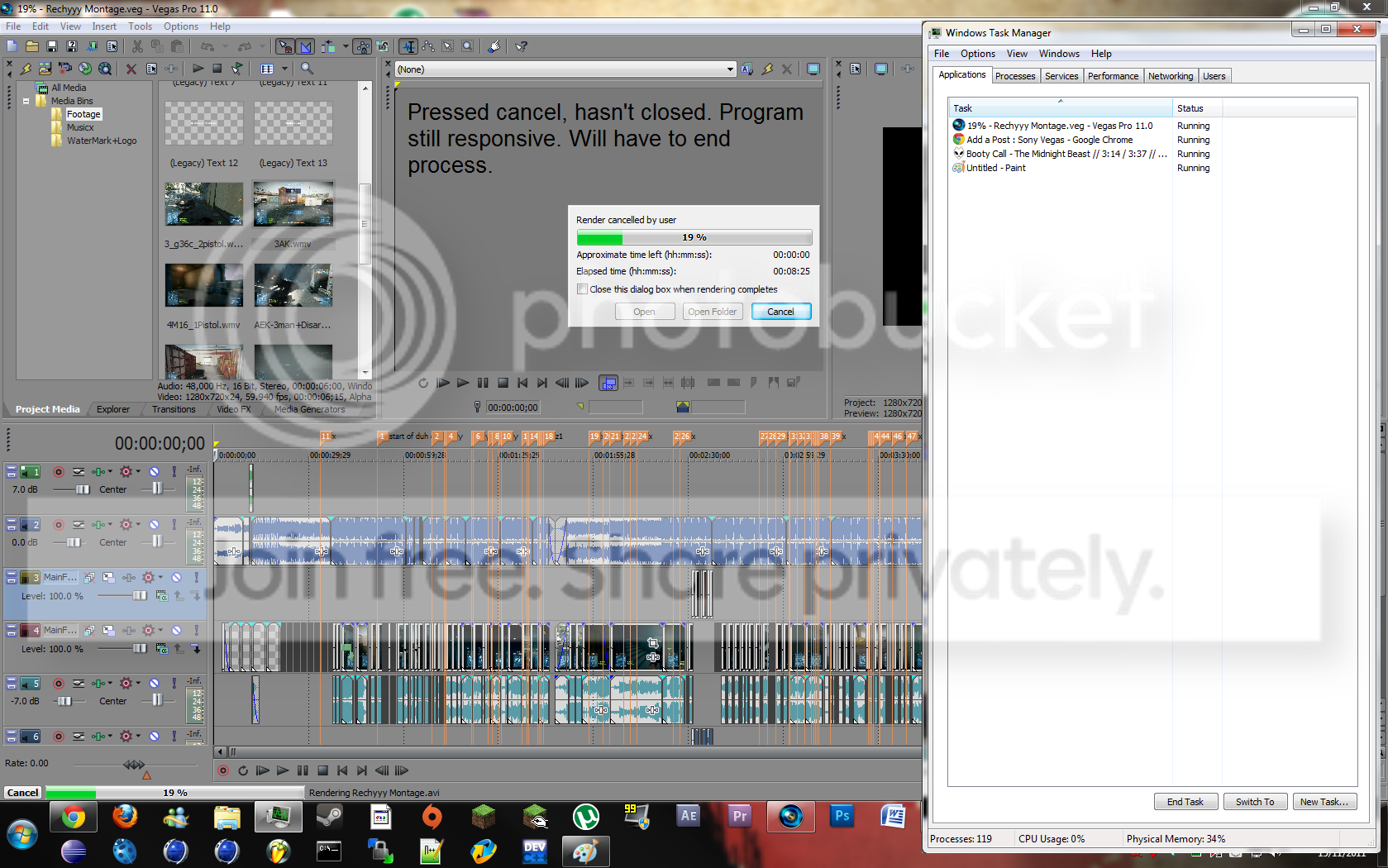Click the Get Media from Web icon
This screenshot has height=868, width=1388.
click(x=105, y=69)
